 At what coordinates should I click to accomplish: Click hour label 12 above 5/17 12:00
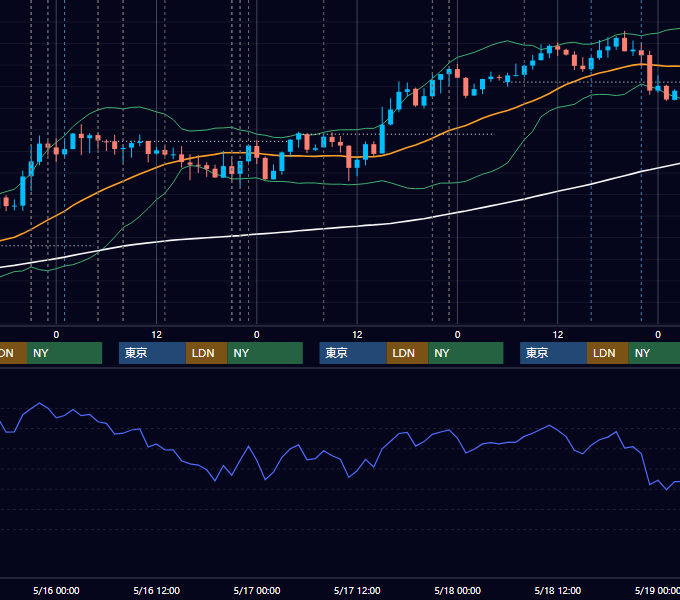tap(357, 335)
